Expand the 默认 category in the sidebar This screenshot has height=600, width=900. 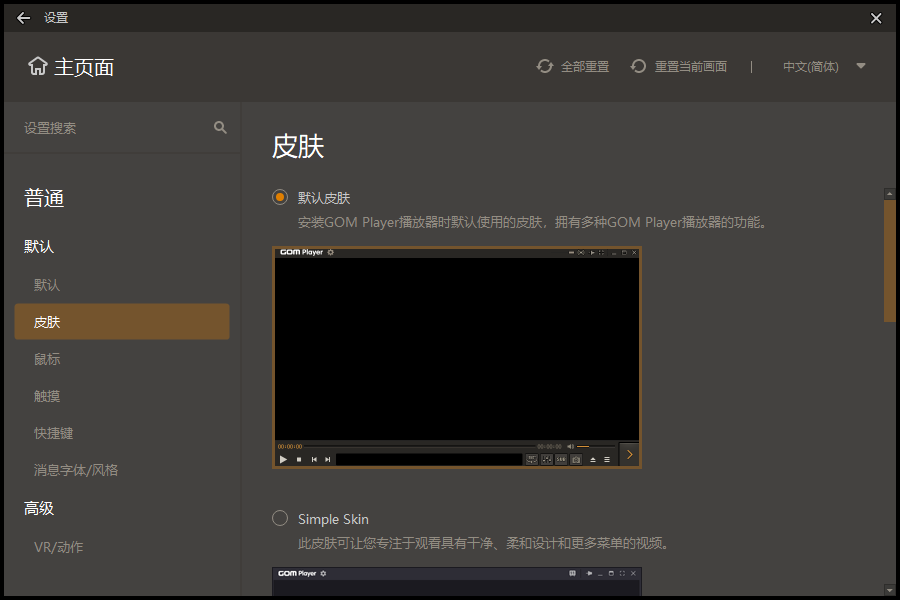pyautogui.click(x=40, y=246)
